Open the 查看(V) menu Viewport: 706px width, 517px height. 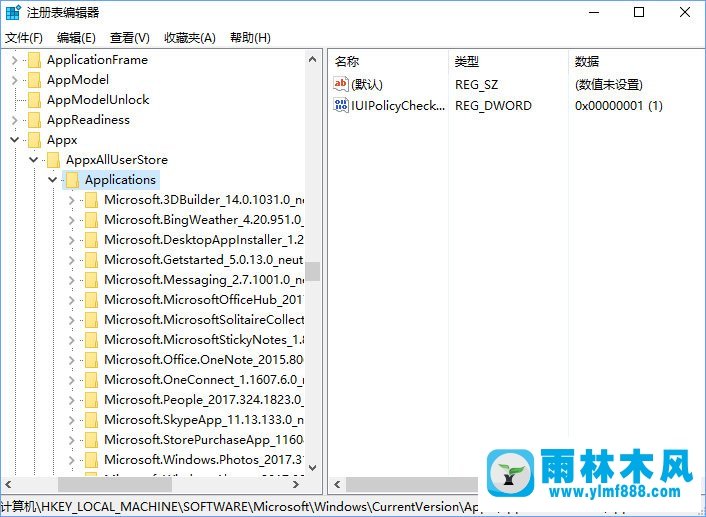pos(130,38)
